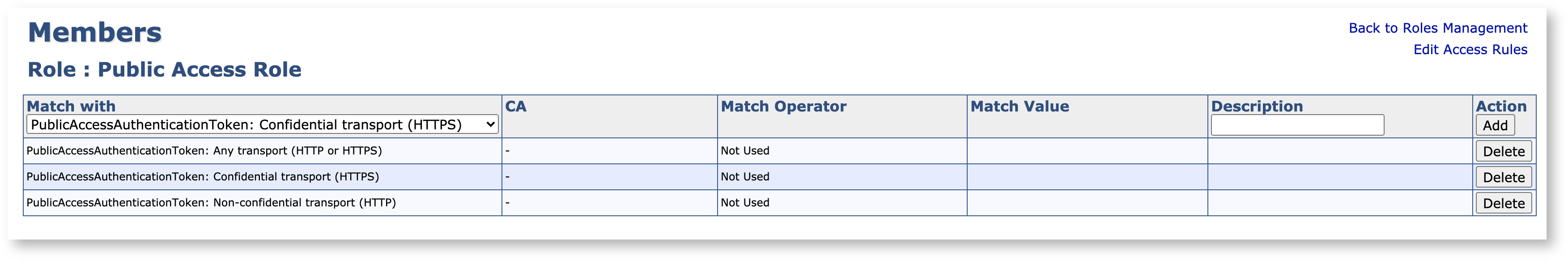1568x261 pixels.
Task: Delete the Any transport (HTTP or HTTPS) member
Action: tap(1503, 151)
